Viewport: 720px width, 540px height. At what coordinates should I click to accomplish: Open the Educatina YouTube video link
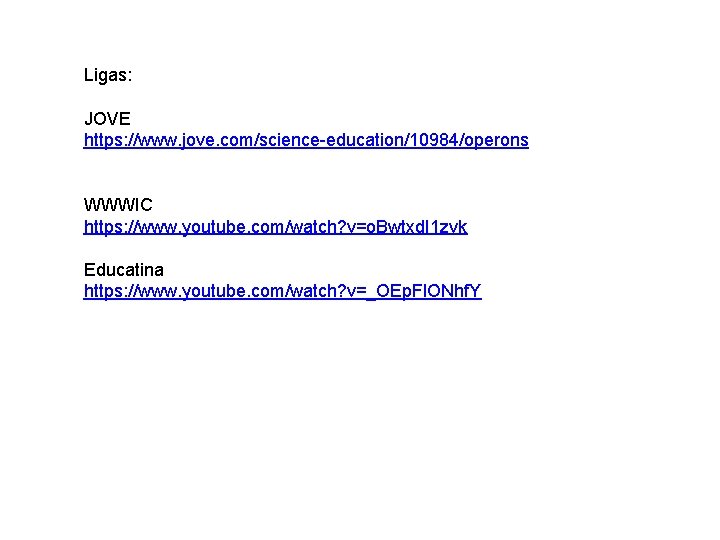pyautogui.click(x=282, y=291)
